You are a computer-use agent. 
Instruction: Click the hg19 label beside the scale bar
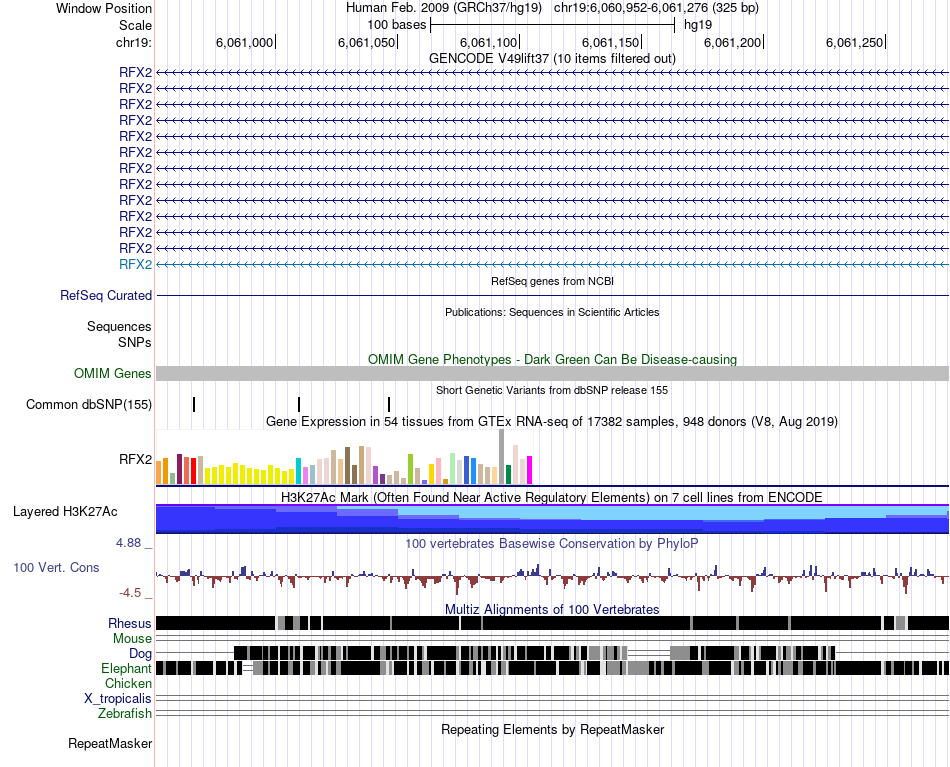pyautogui.click(x=698, y=25)
